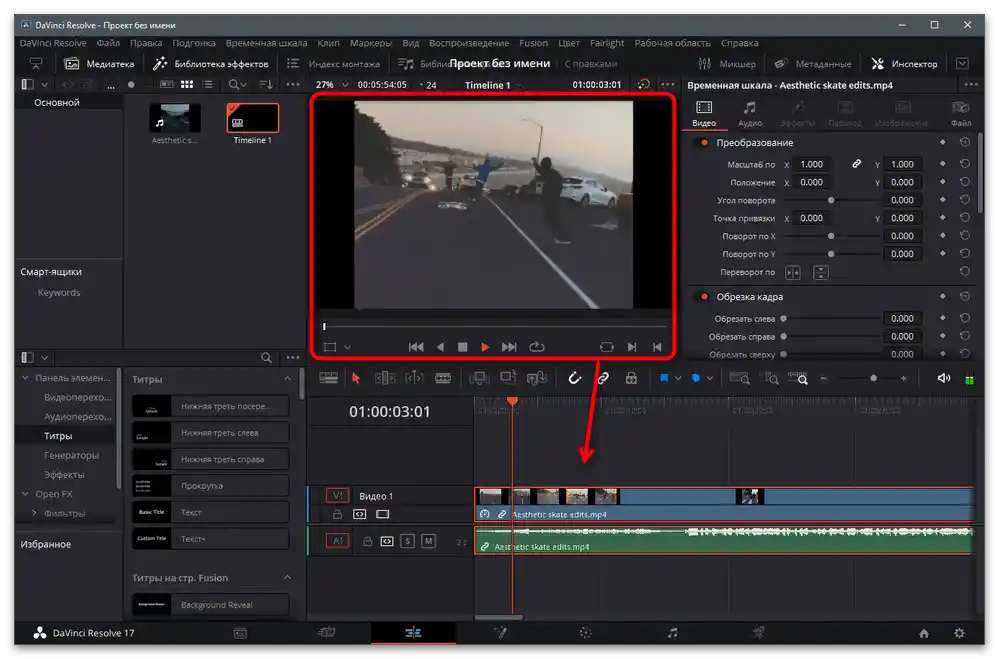This screenshot has width=999, height=659.
Task: Click the overwrite clip icon
Action: tap(508, 379)
